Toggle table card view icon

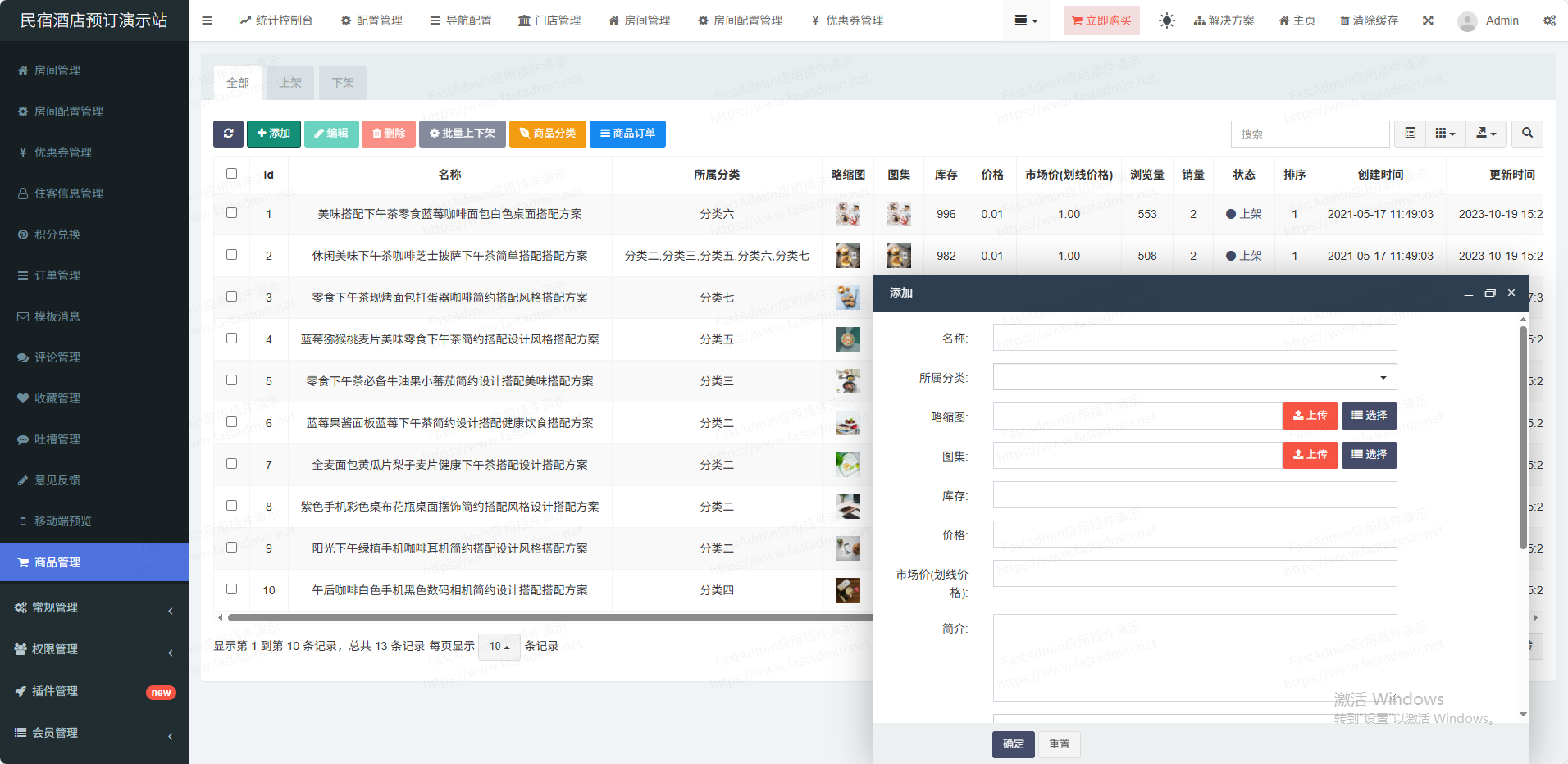click(1410, 134)
